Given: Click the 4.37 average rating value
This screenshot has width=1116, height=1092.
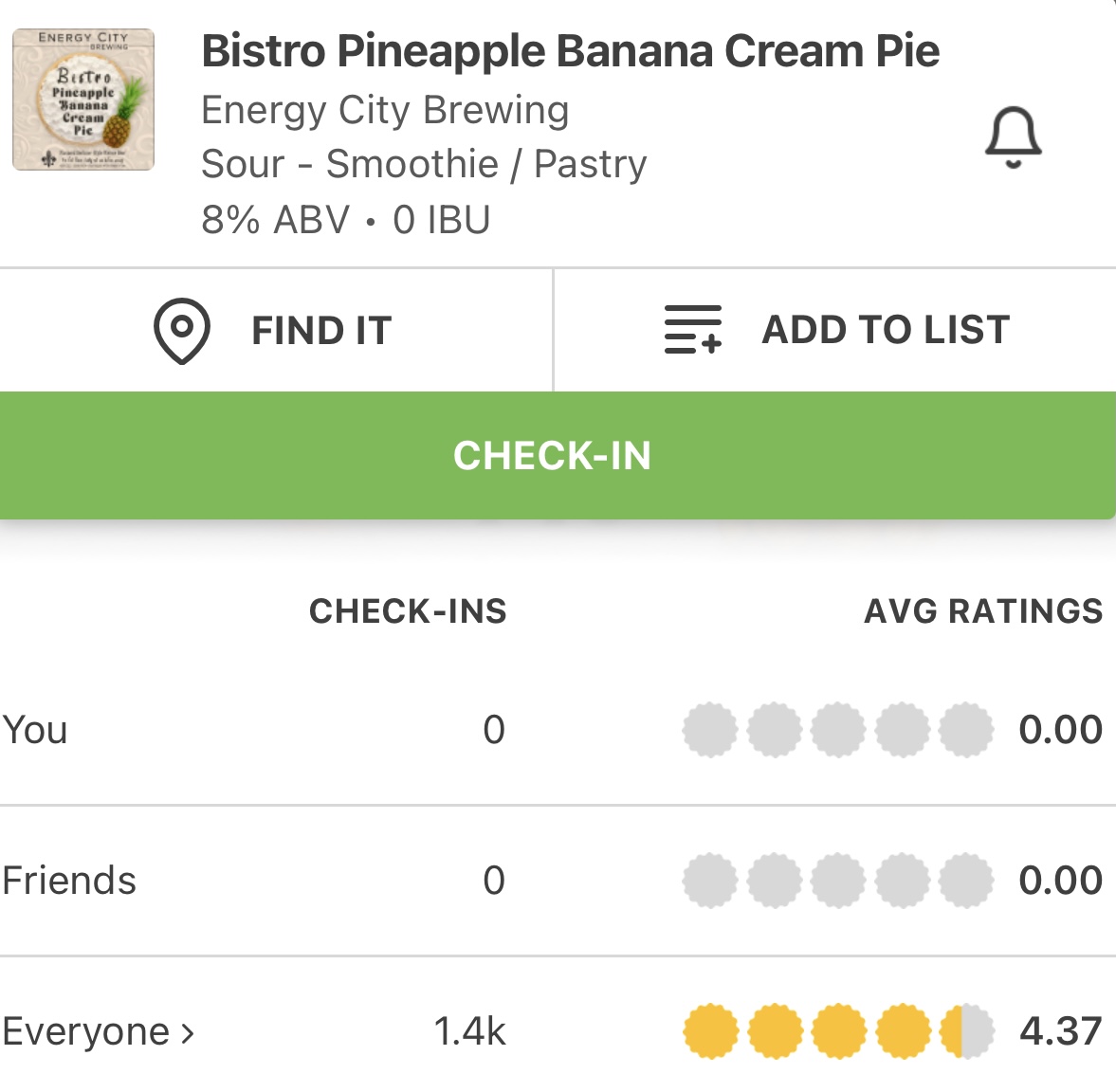Looking at the screenshot, I should [1060, 1031].
